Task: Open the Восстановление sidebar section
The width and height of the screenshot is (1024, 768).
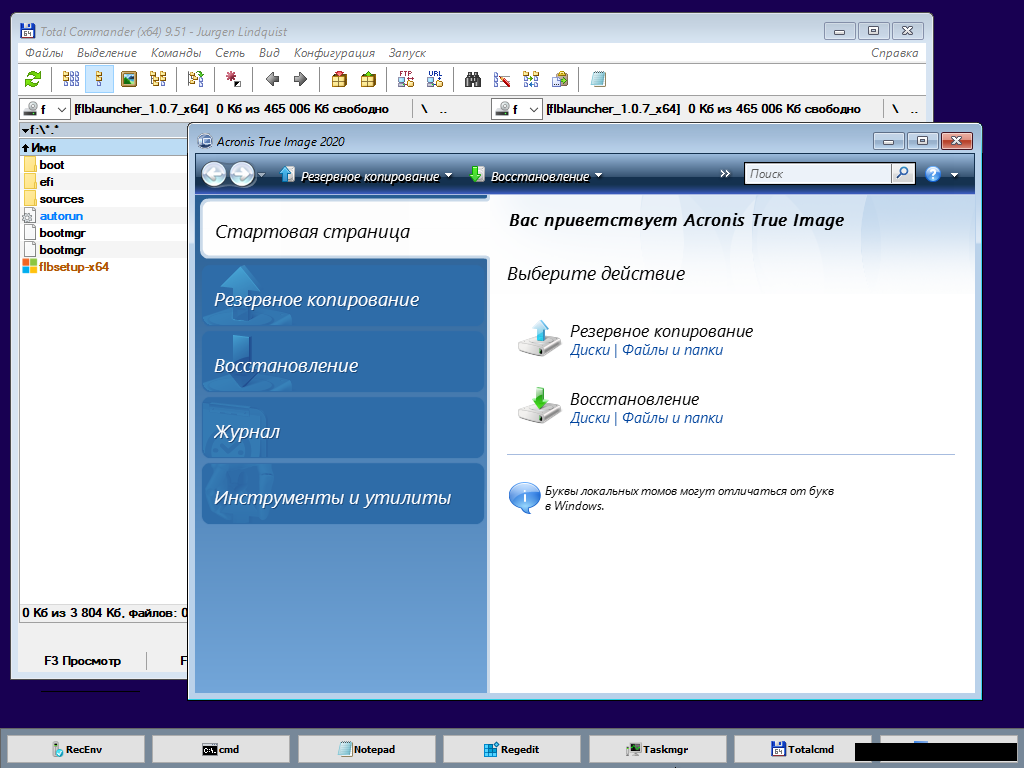Action: [x=343, y=364]
